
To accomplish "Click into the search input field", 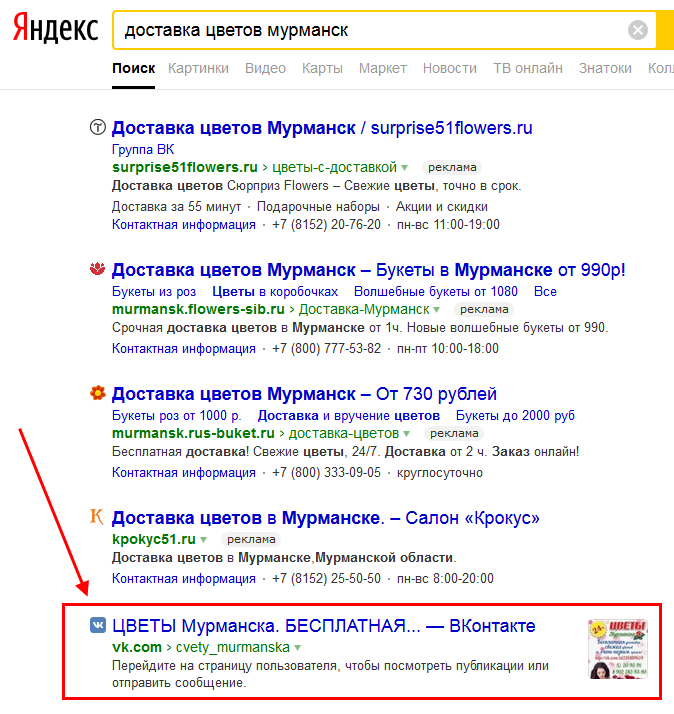I will (371, 31).
